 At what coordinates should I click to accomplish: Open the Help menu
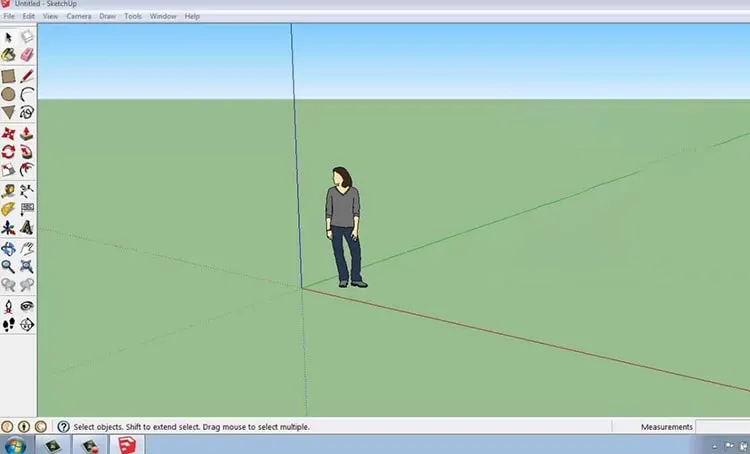(192, 16)
